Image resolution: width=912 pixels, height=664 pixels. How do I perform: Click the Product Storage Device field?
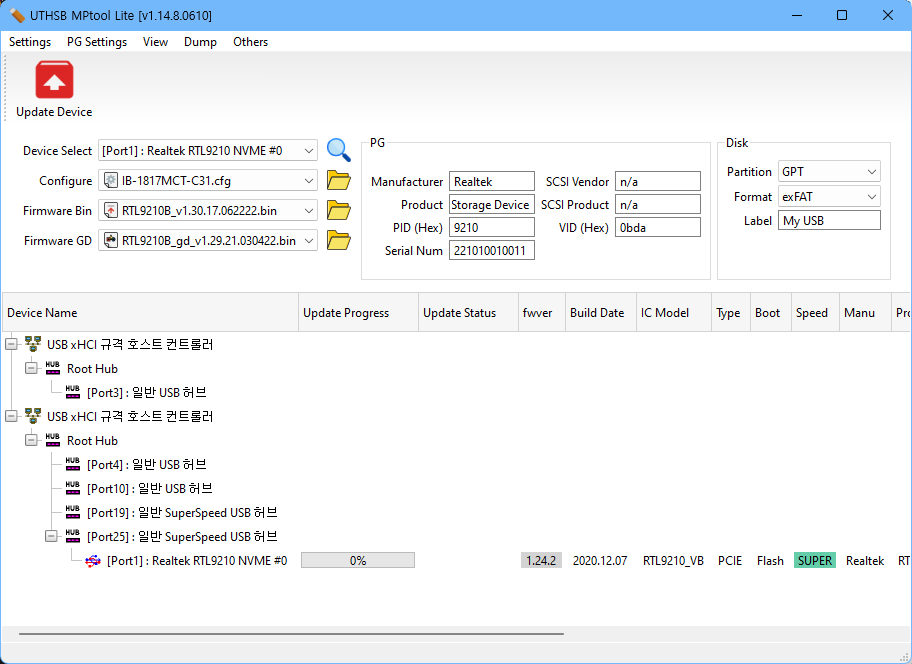pos(491,205)
